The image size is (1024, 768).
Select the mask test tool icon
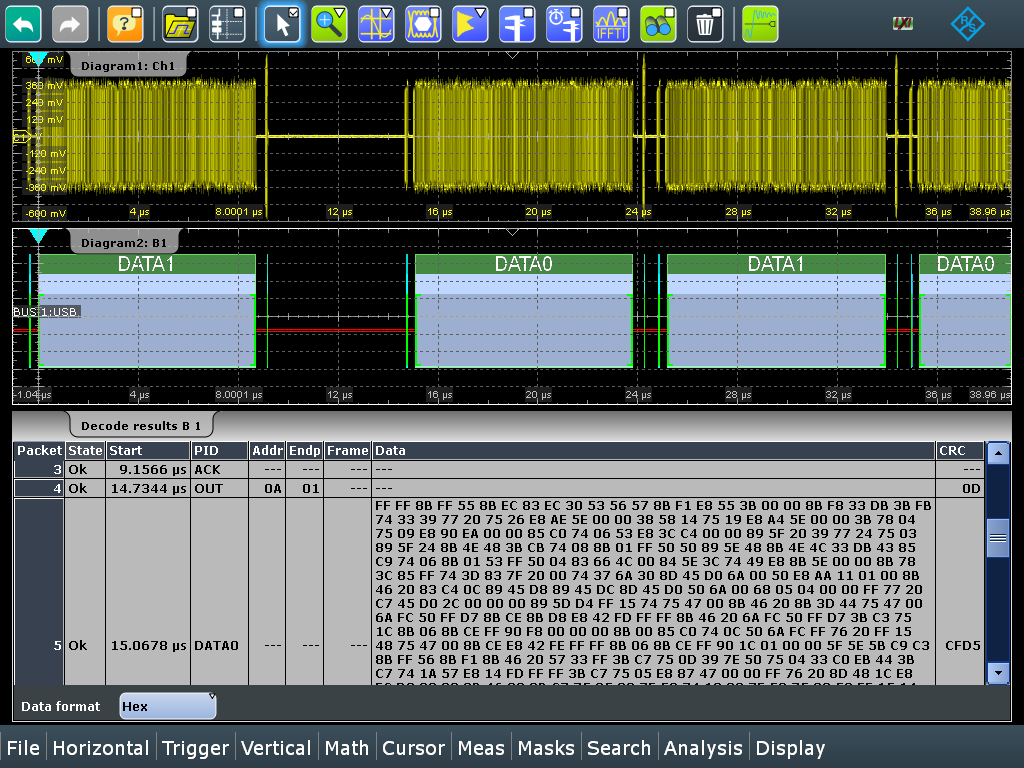tap(424, 23)
